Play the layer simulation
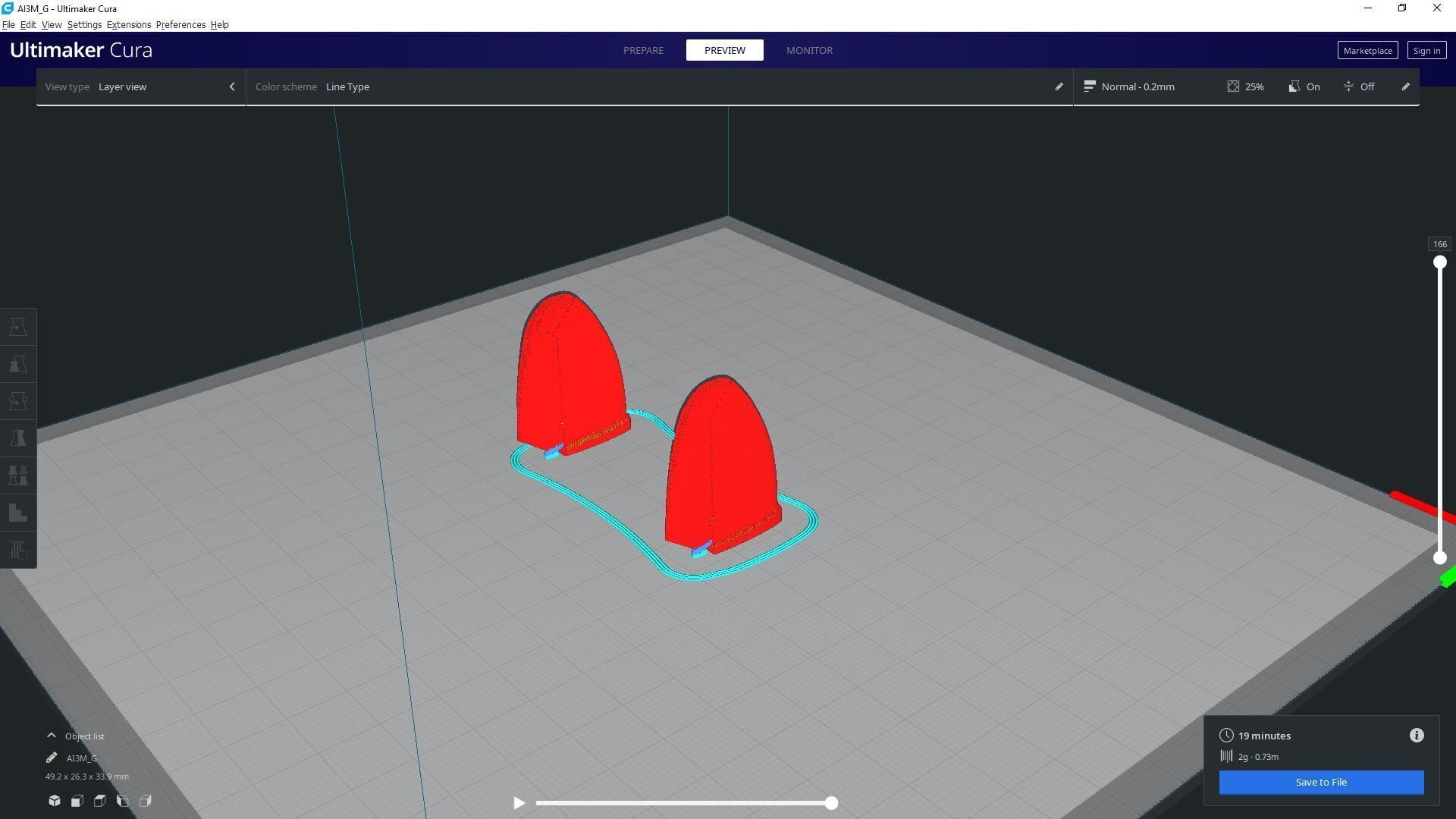Viewport: 1456px width, 819px height. pyautogui.click(x=519, y=802)
